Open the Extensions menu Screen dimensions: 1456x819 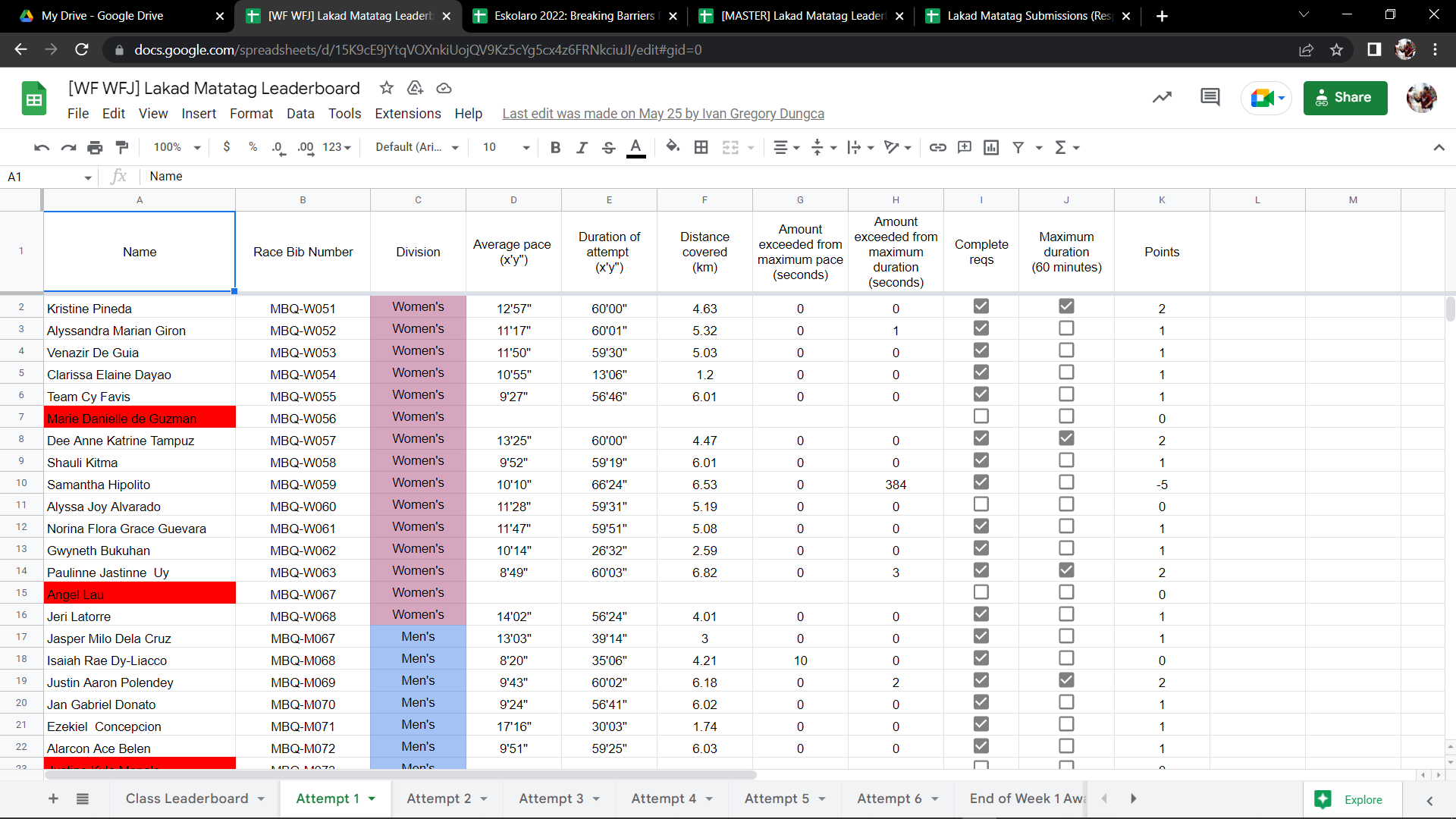(x=407, y=114)
